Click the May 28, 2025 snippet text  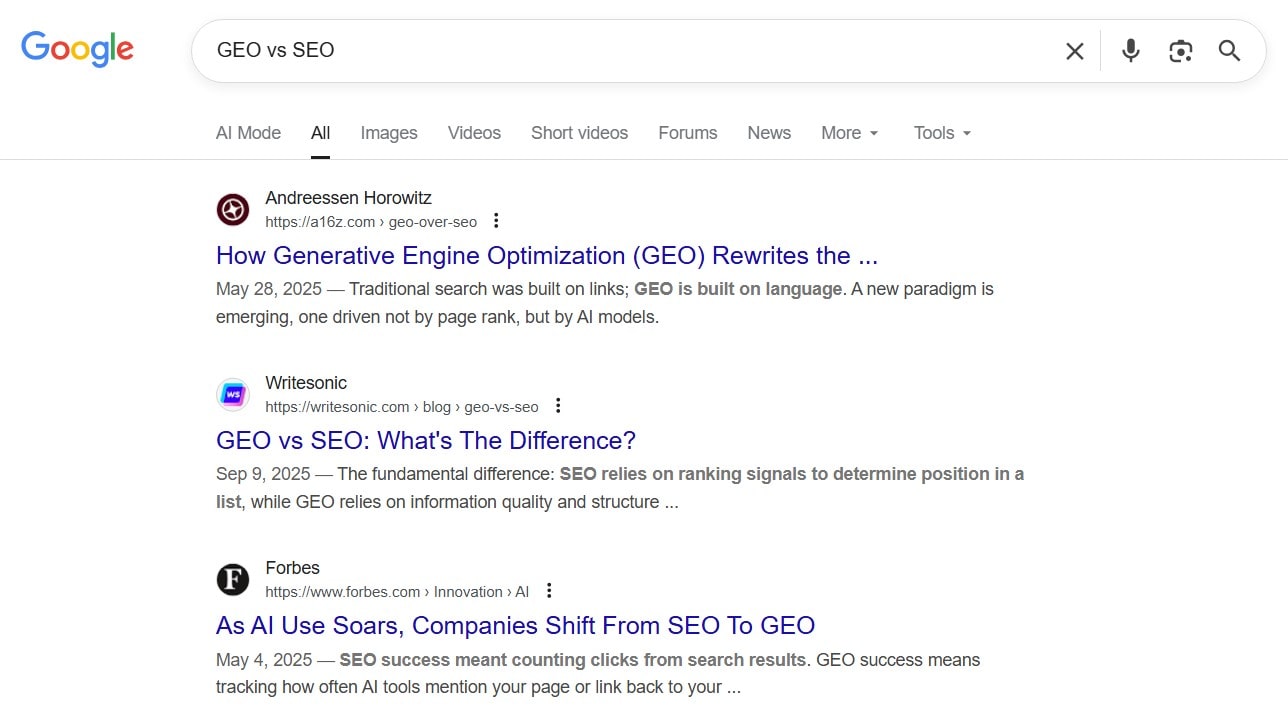[605, 303]
